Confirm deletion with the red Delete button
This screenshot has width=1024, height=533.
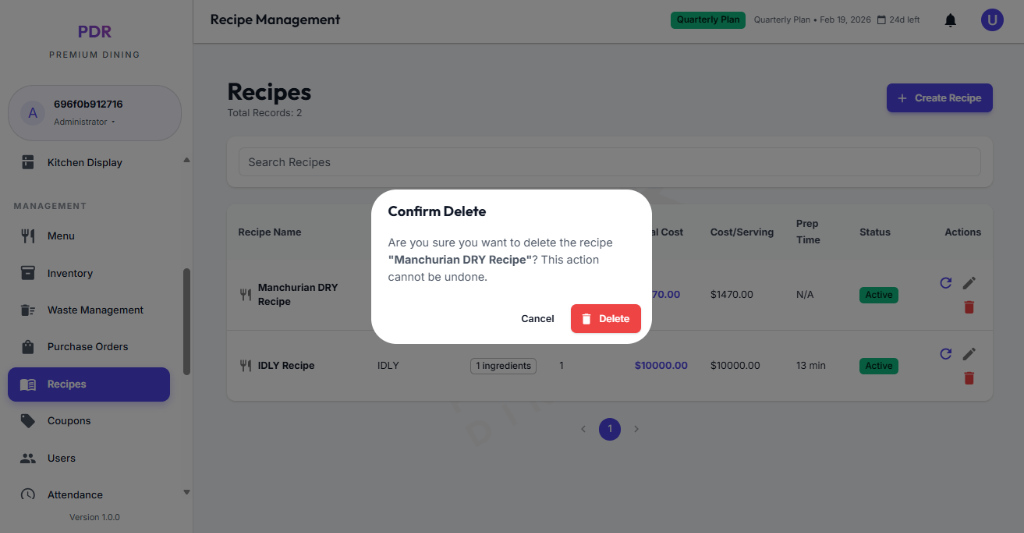pyautogui.click(x=605, y=319)
